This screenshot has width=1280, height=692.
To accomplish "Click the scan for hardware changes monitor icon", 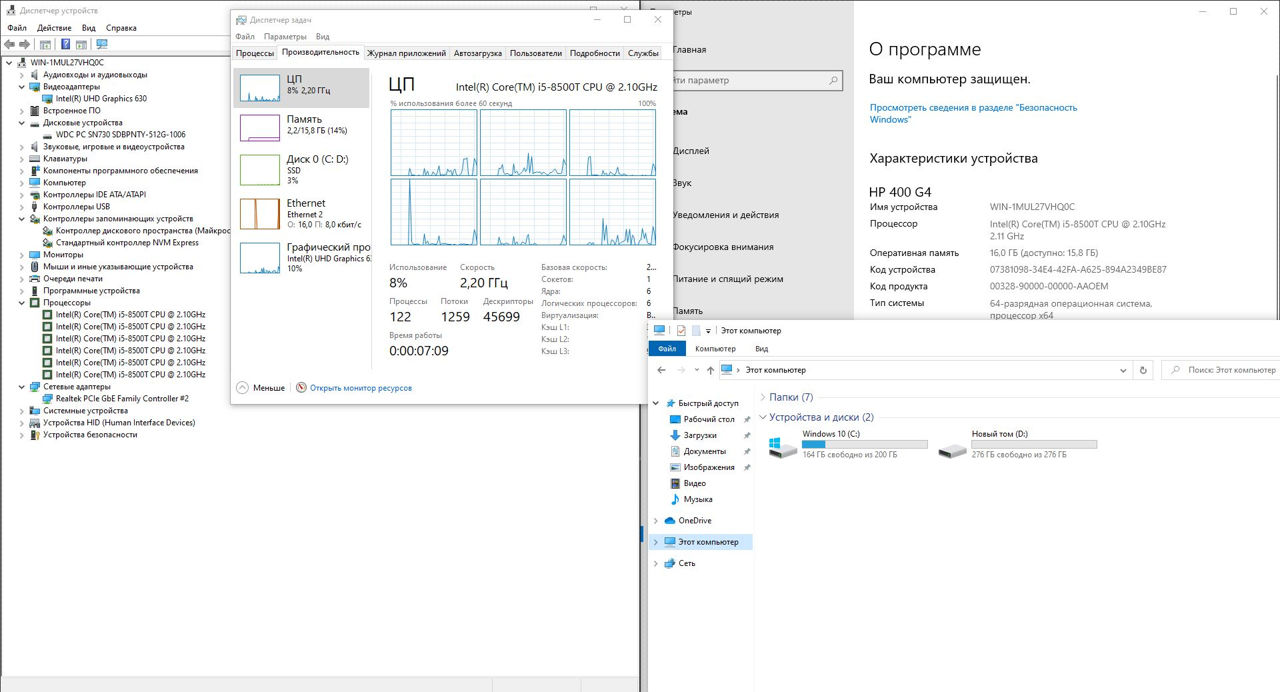I will coord(101,44).
